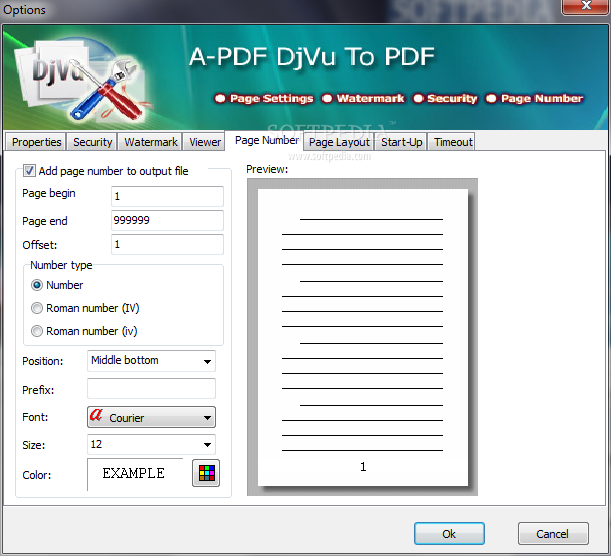Click the EXAMPLE color sample box
Screen dimensions: 611x556
135,474
